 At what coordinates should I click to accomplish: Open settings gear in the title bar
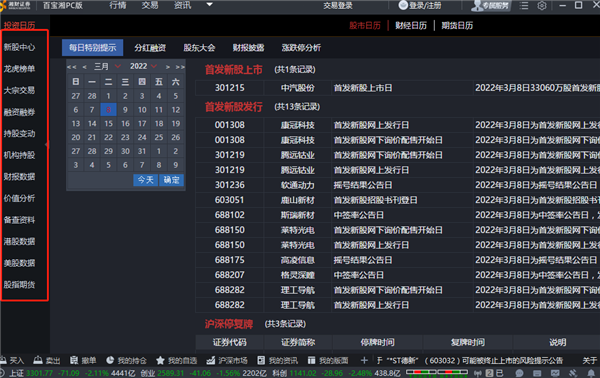click(x=542, y=6)
